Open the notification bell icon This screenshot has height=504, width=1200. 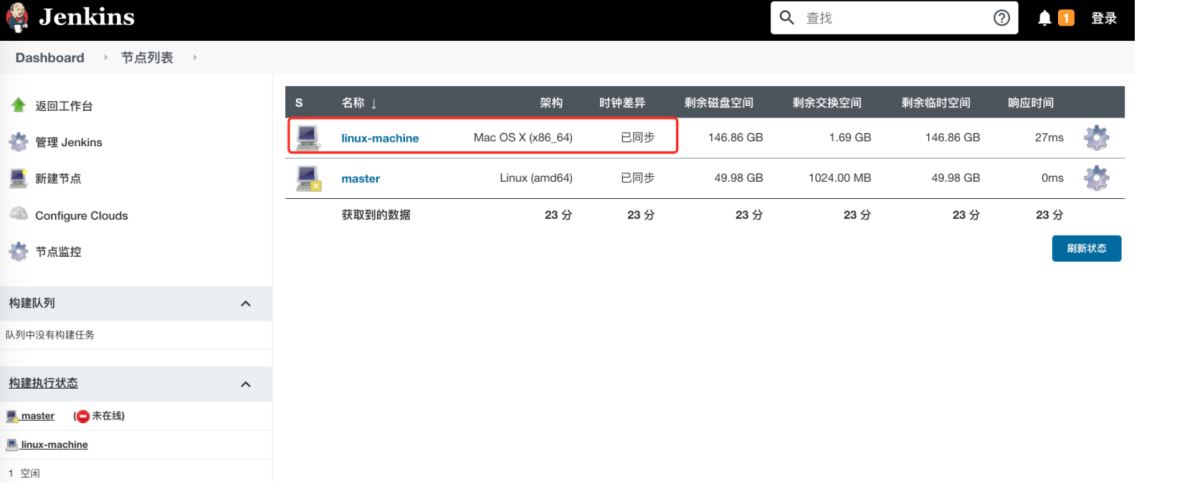coord(1045,18)
